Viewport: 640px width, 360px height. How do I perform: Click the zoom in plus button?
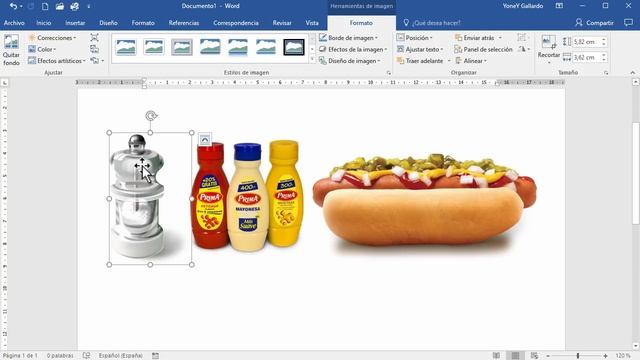(x=606, y=356)
